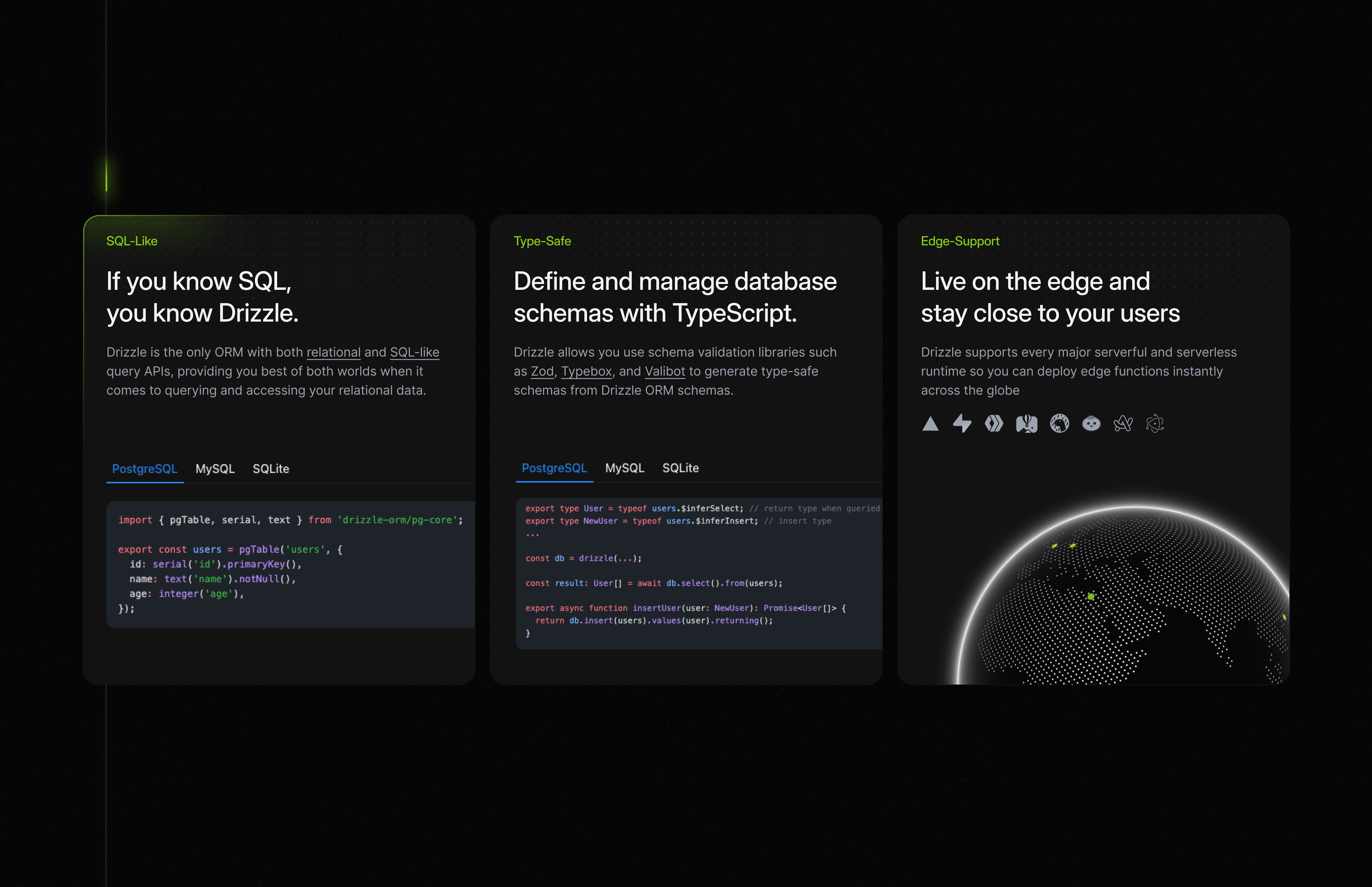1372x887 pixels.
Task: Open the "SQL-like" underlined link
Action: pyautogui.click(x=414, y=352)
